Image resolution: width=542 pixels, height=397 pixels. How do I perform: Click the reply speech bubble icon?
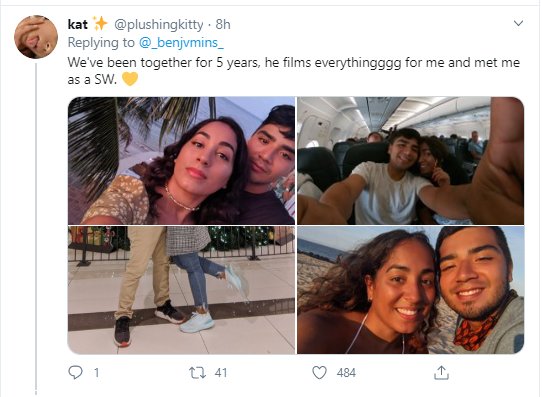coord(75,372)
